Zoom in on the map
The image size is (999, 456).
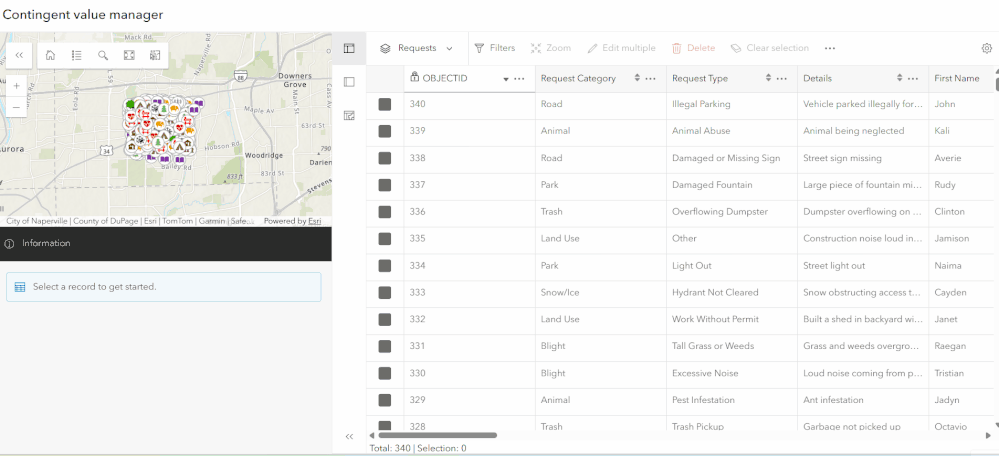point(17,85)
